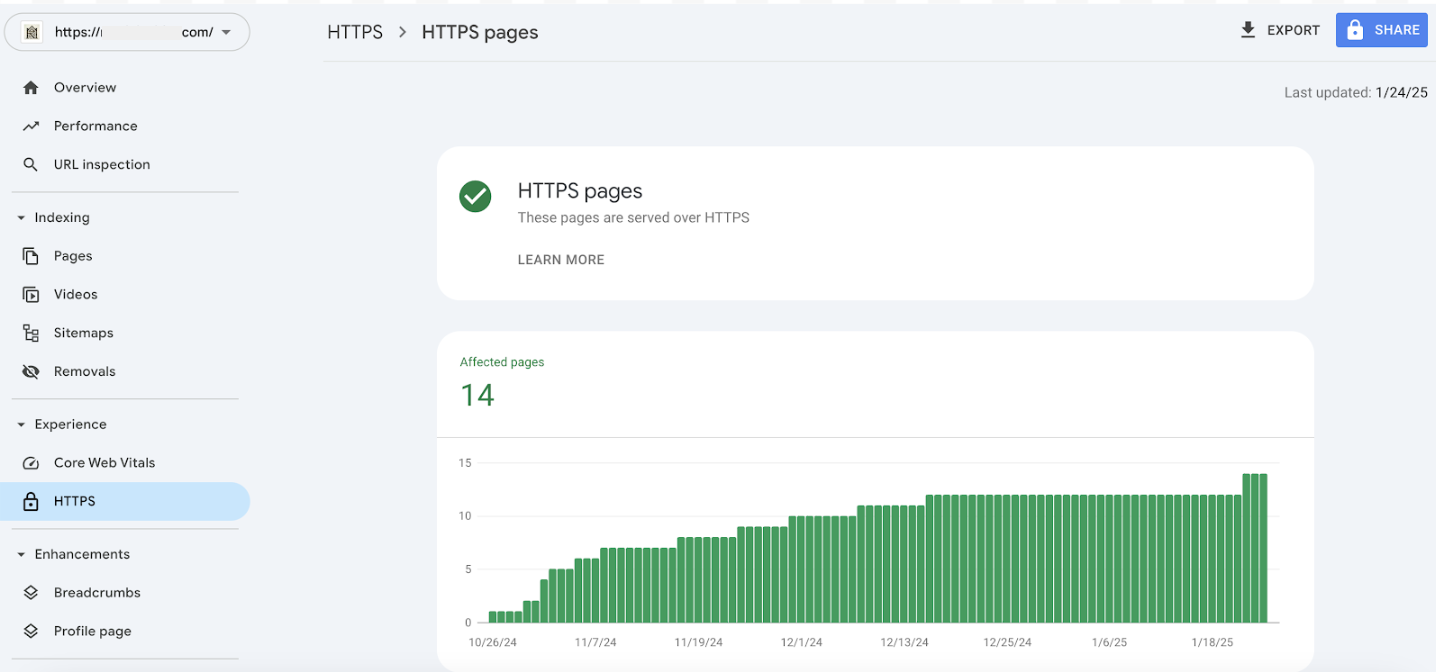The image size is (1436, 672).
Task: Collapse the Indexing section
Action: (21, 218)
